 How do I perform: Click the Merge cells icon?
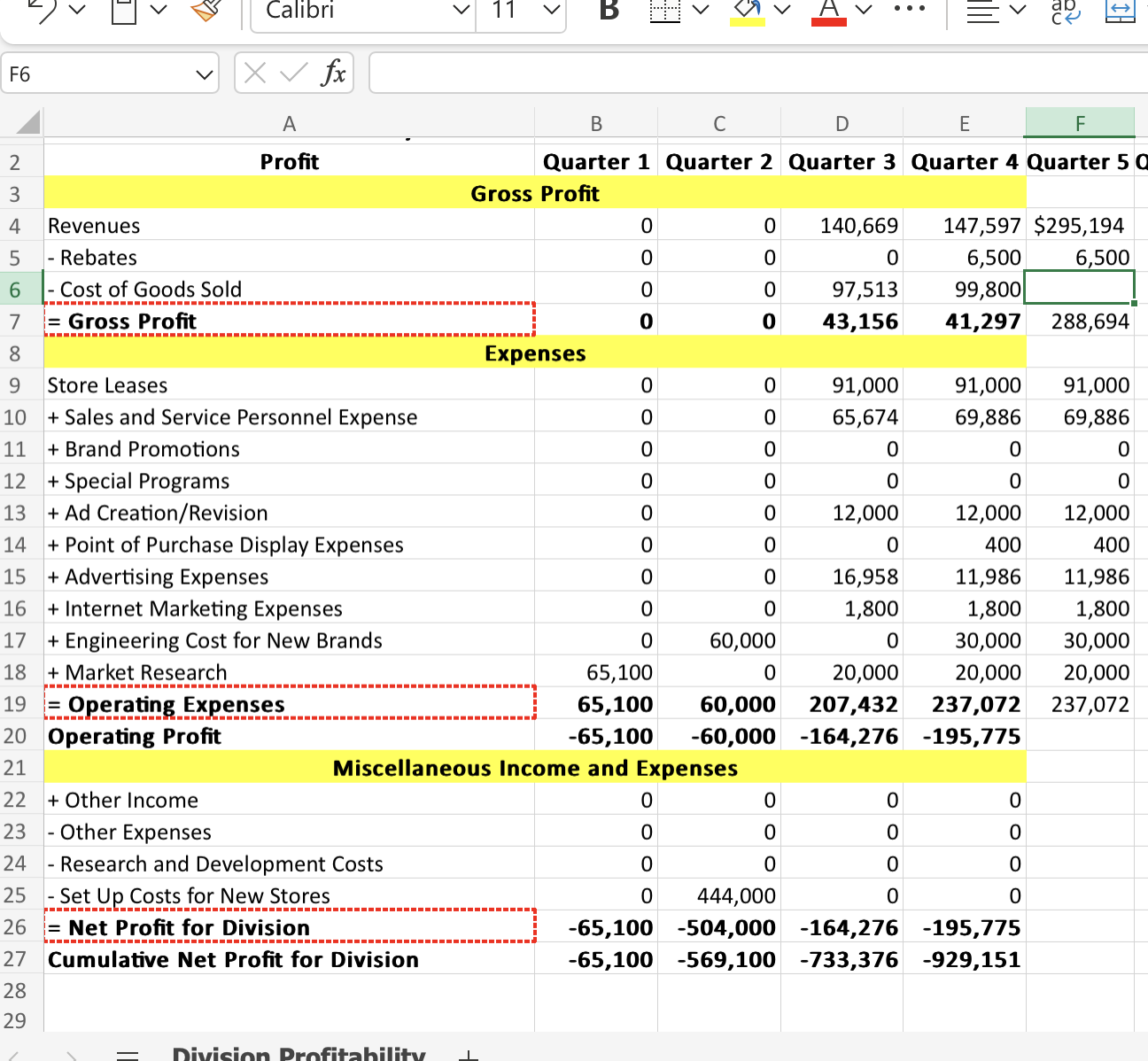[1120, 11]
